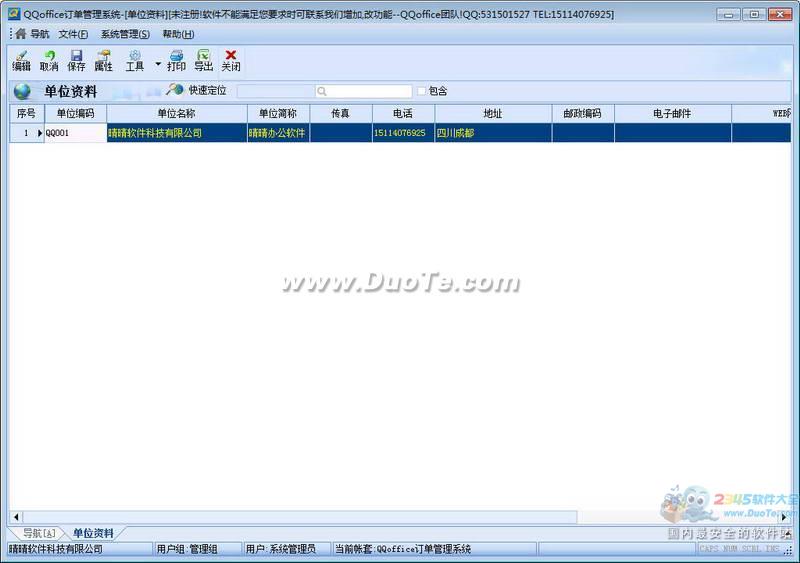Select the 四川成都 address cell
Viewport: 800px width, 563px height.
[493, 133]
